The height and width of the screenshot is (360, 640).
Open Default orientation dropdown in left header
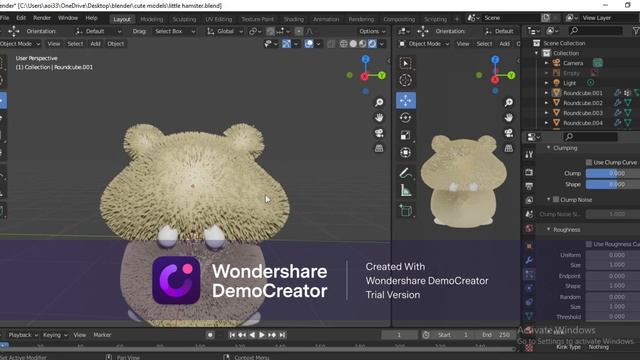(98, 31)
